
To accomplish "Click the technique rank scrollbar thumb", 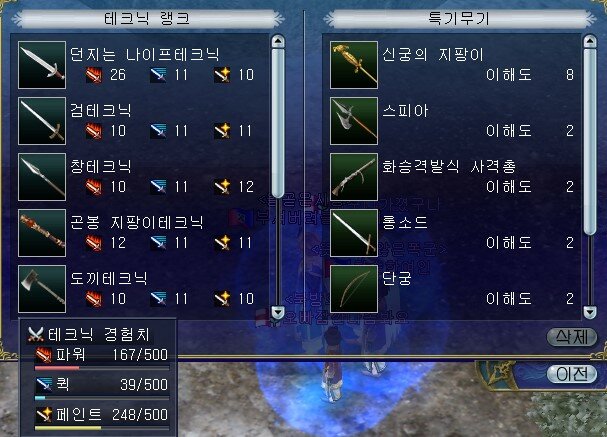I will coord(278,123).
